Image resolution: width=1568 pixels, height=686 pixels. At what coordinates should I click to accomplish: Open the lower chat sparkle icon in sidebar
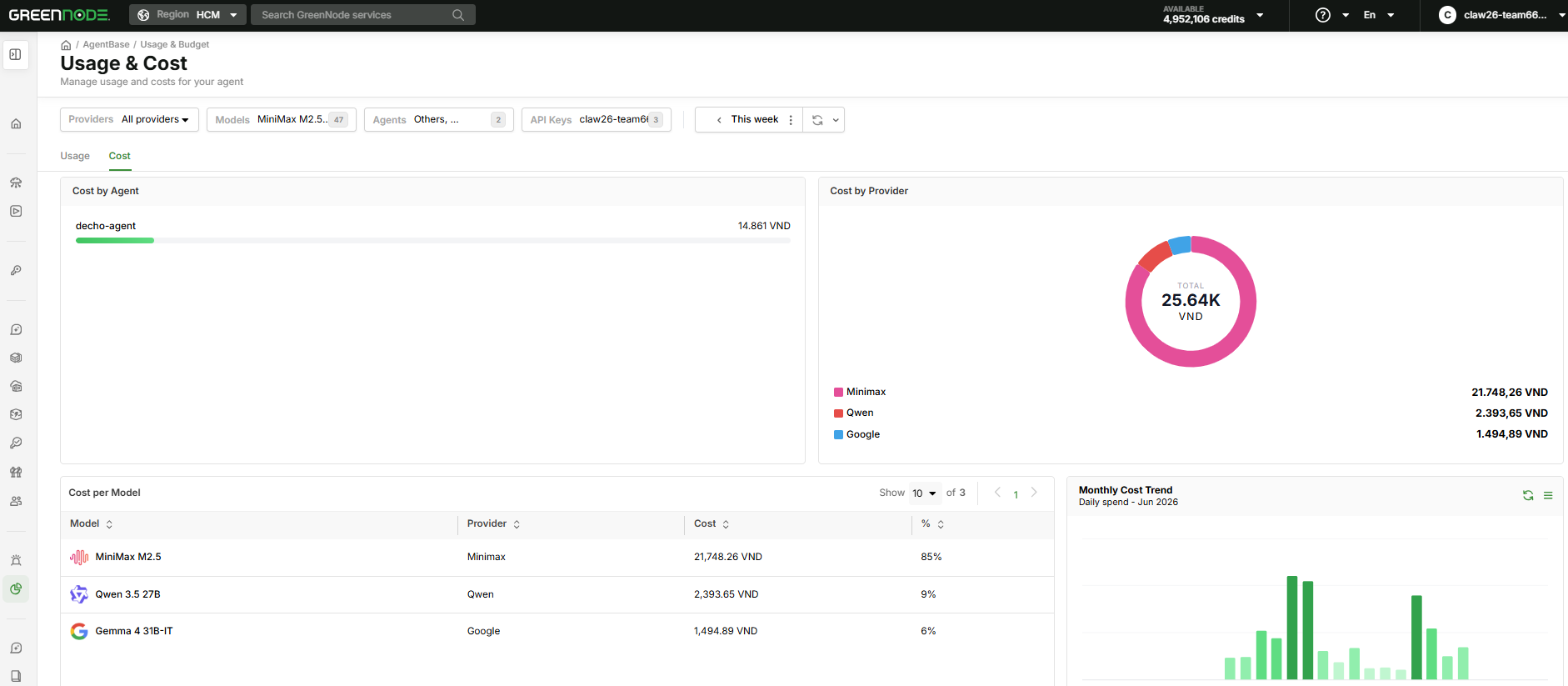[16, 648]
